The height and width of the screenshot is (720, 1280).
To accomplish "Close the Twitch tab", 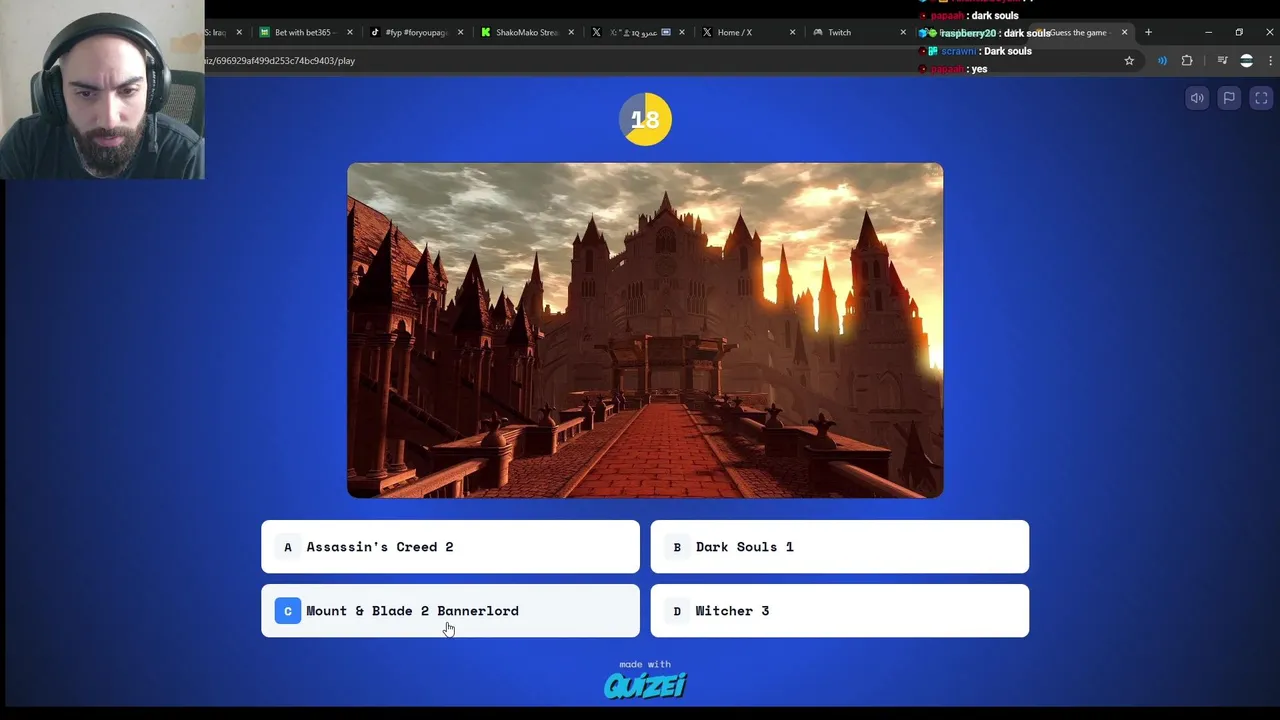I will [x=903, y=32].
